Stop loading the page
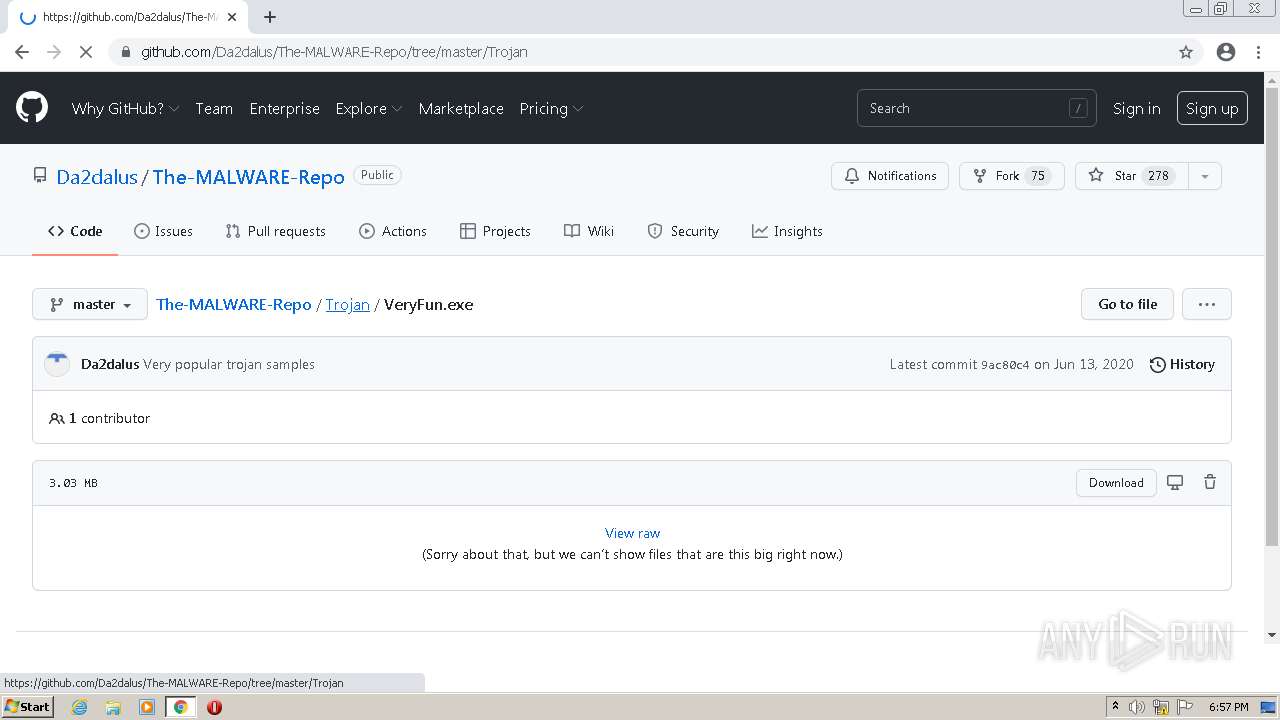 click(x=86, y=52)
